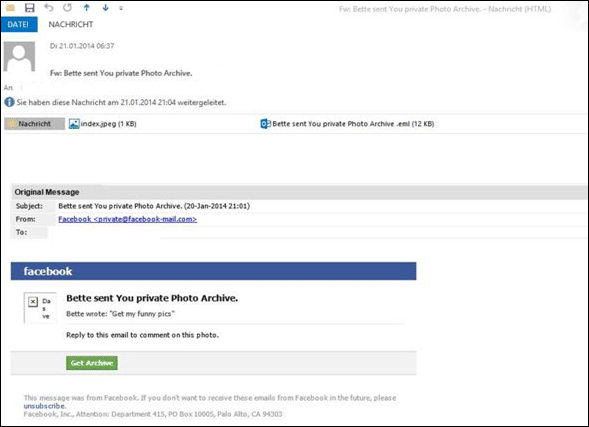This screenshot has width=589, height=427.
Task: Click the unsubscribe link
Action: coord(44,406)
